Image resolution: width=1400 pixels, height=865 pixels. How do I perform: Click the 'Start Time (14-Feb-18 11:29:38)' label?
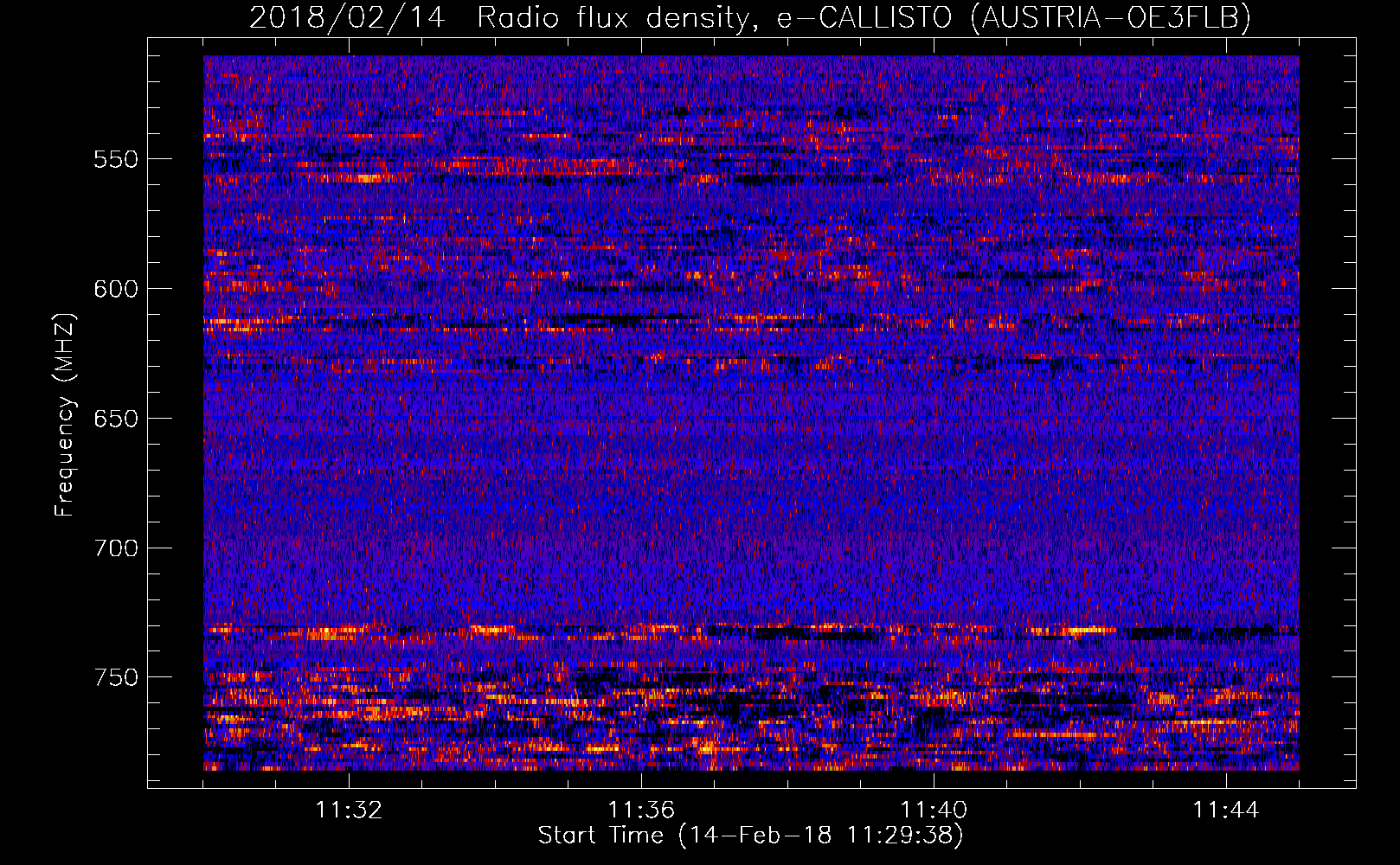click(x=750, y=836)
